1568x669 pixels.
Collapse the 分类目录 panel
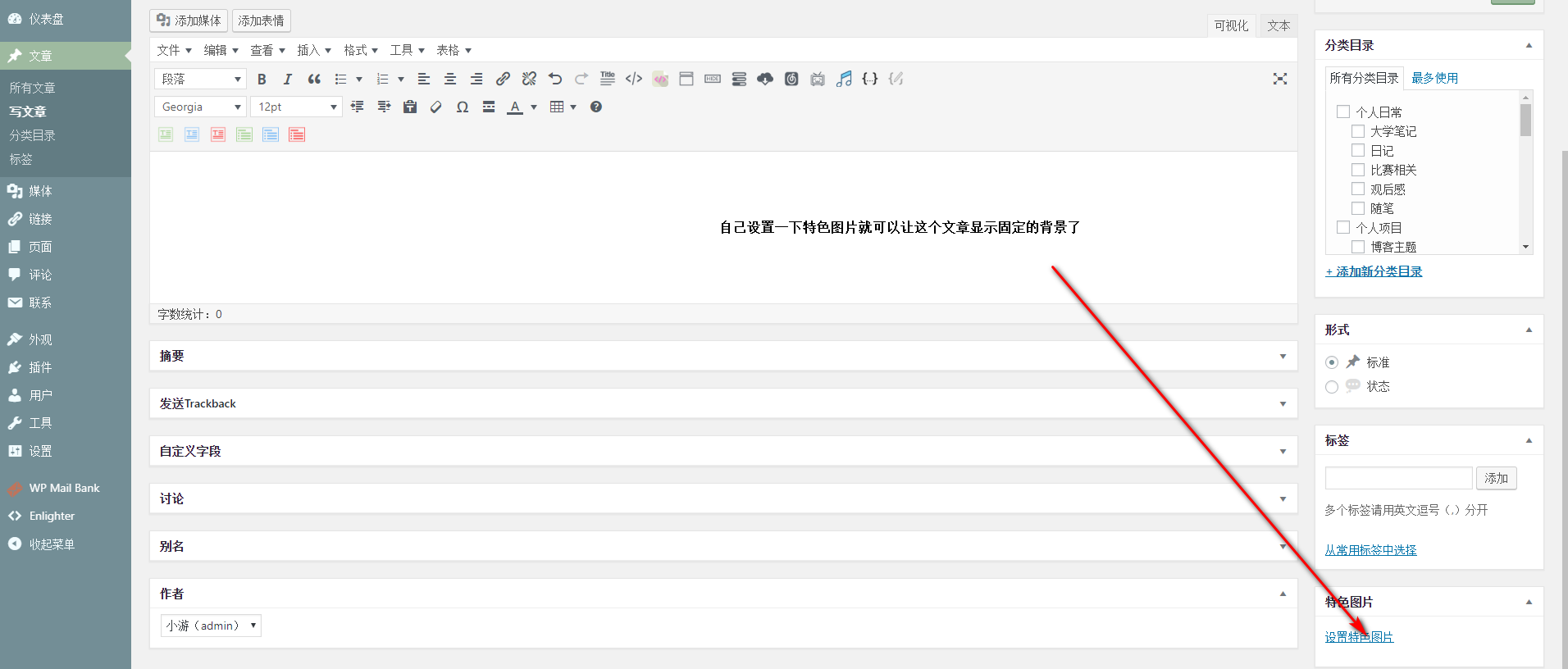pos(1529,45)
